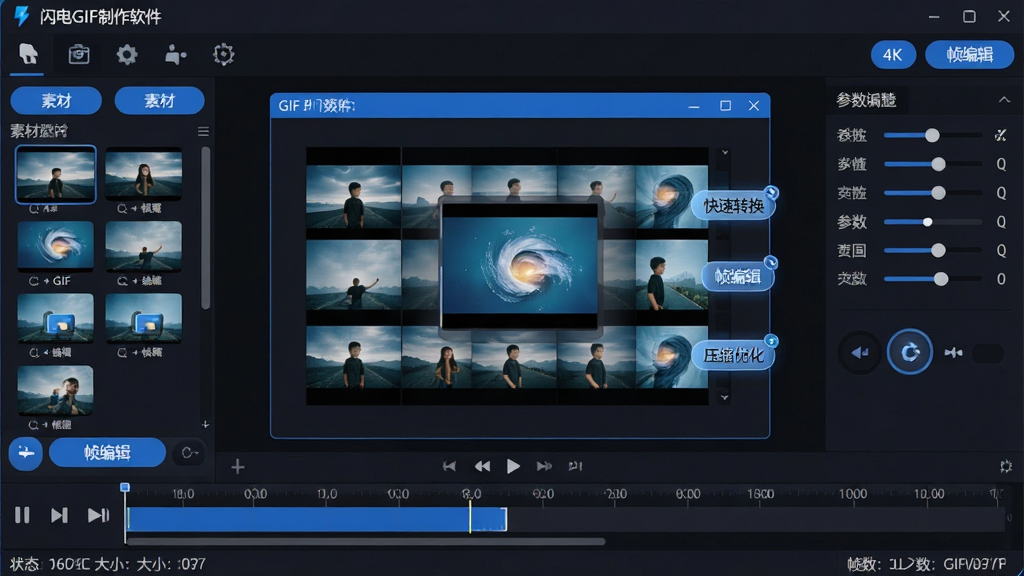Click the yellow marker on the timeline clip
The image size is (1024, 576).
click(470, 517)
